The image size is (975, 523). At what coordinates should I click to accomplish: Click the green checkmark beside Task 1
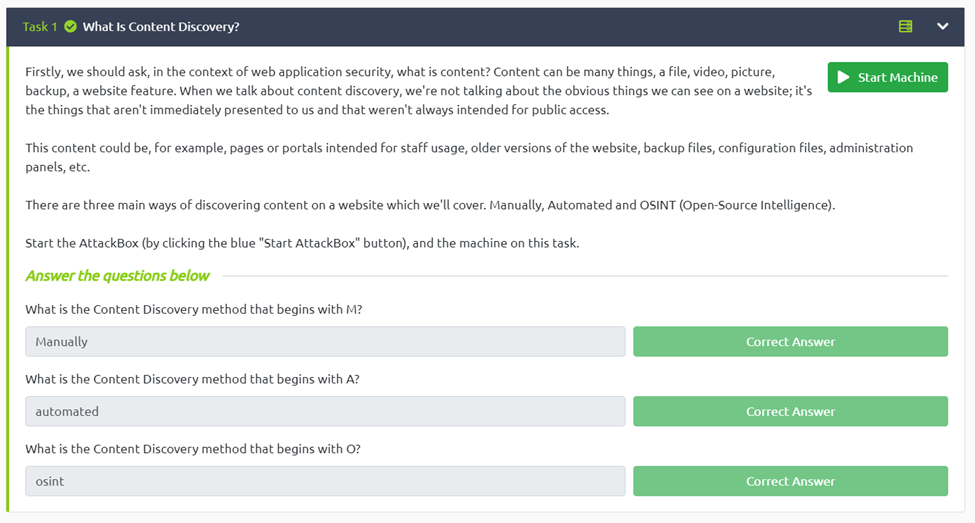click(x=70, y=27)
